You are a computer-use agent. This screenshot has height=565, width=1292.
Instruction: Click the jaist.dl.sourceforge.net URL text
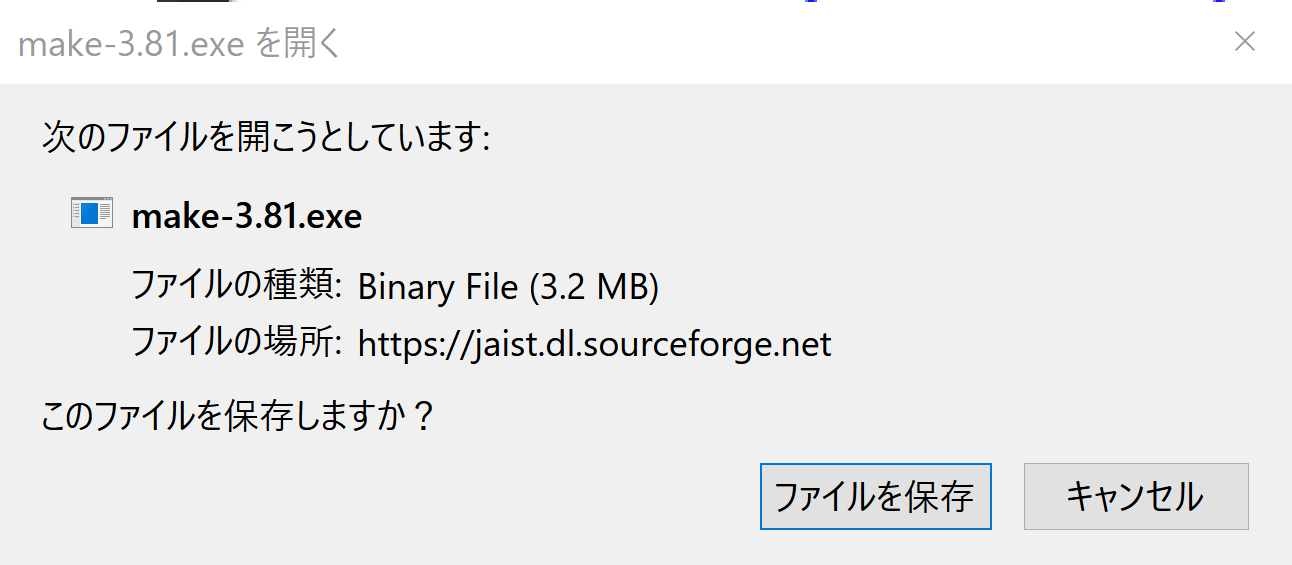pyautogui.click(x=594, y=344)
